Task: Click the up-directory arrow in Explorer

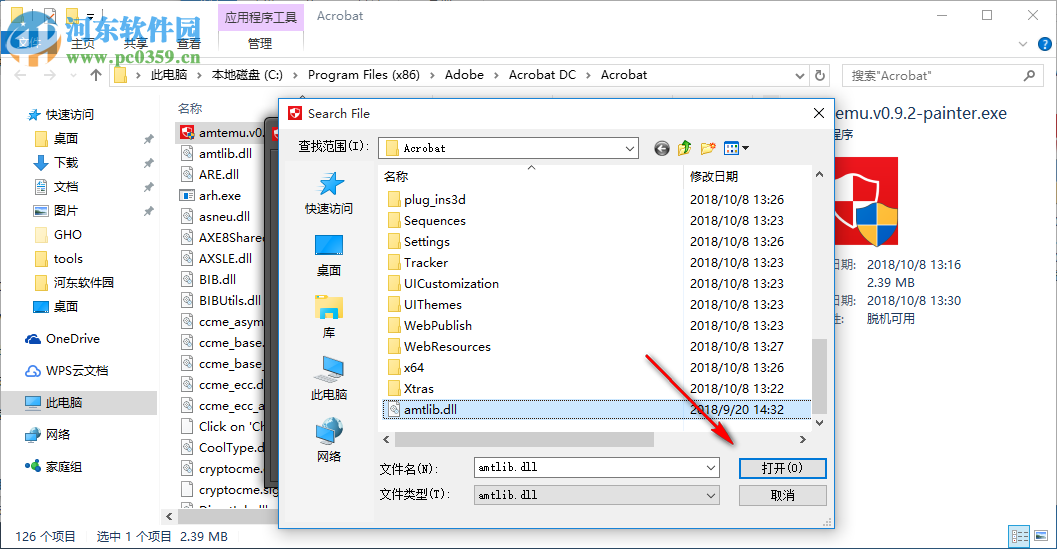Action: [96, 75]
